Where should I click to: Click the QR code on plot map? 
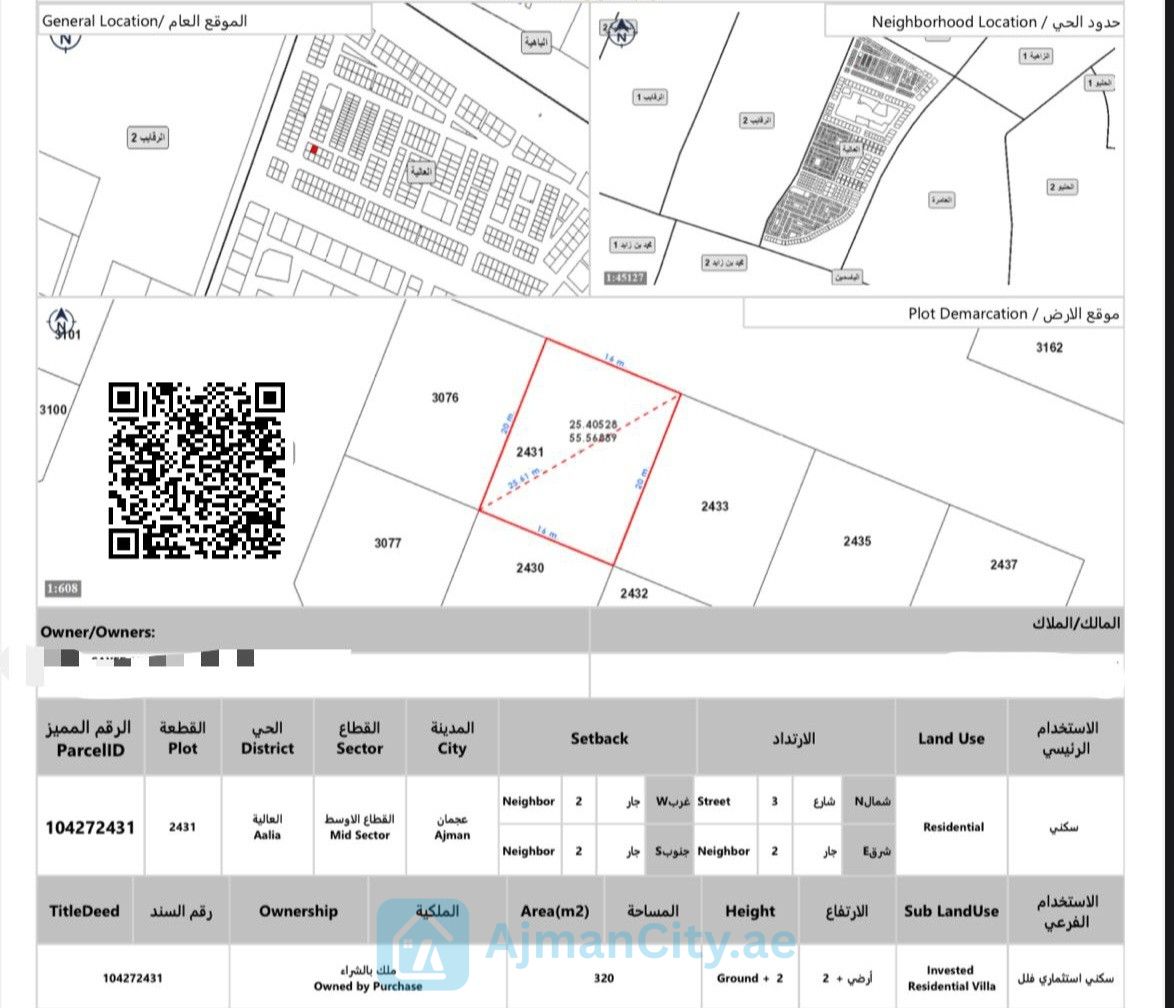(196, 470)
